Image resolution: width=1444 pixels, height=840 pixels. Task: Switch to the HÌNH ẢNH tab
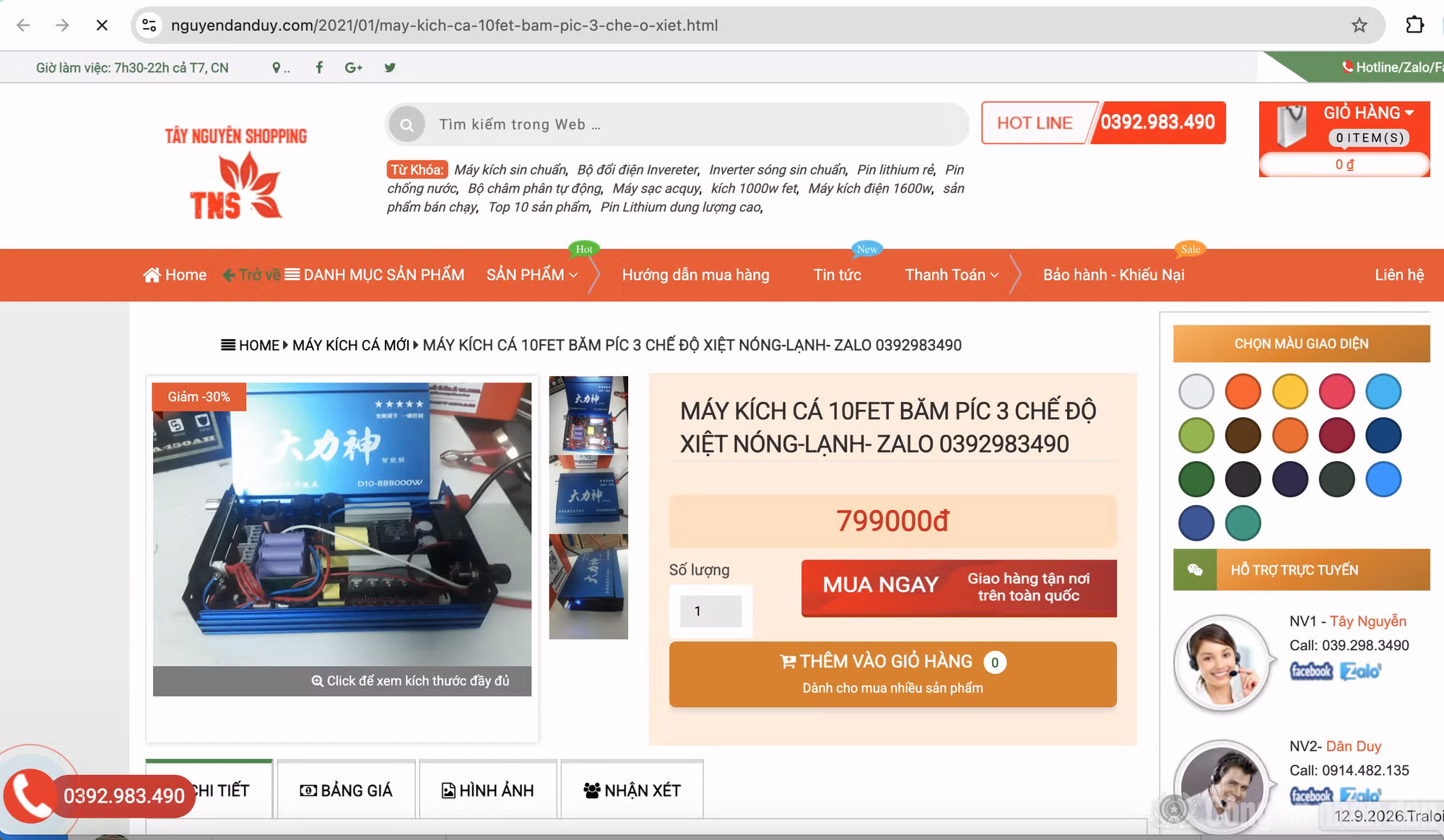point(488,790)
